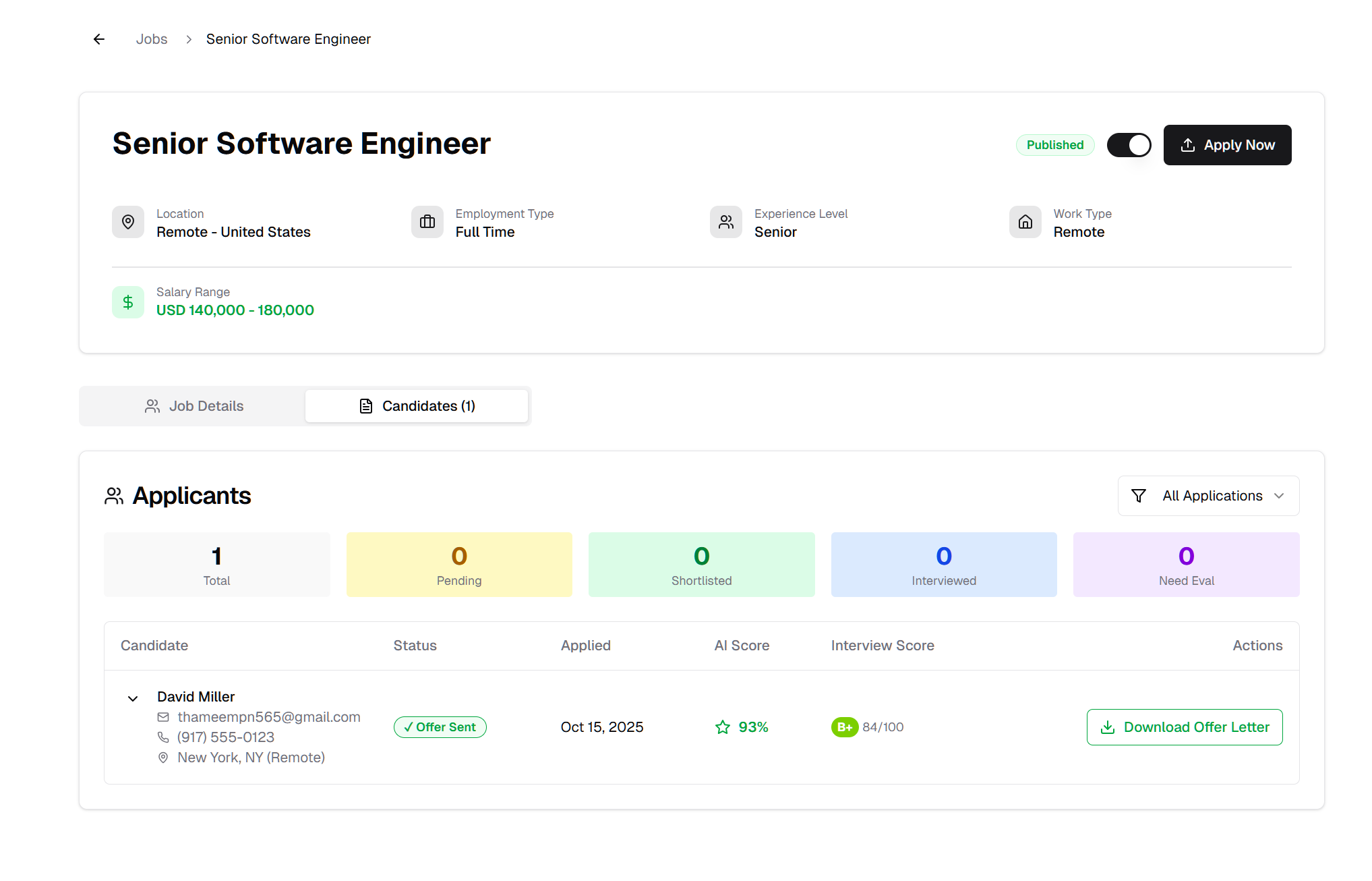Click the briefcase Employment Type icon
1372x881 pixels.
[x=427, y=222]
